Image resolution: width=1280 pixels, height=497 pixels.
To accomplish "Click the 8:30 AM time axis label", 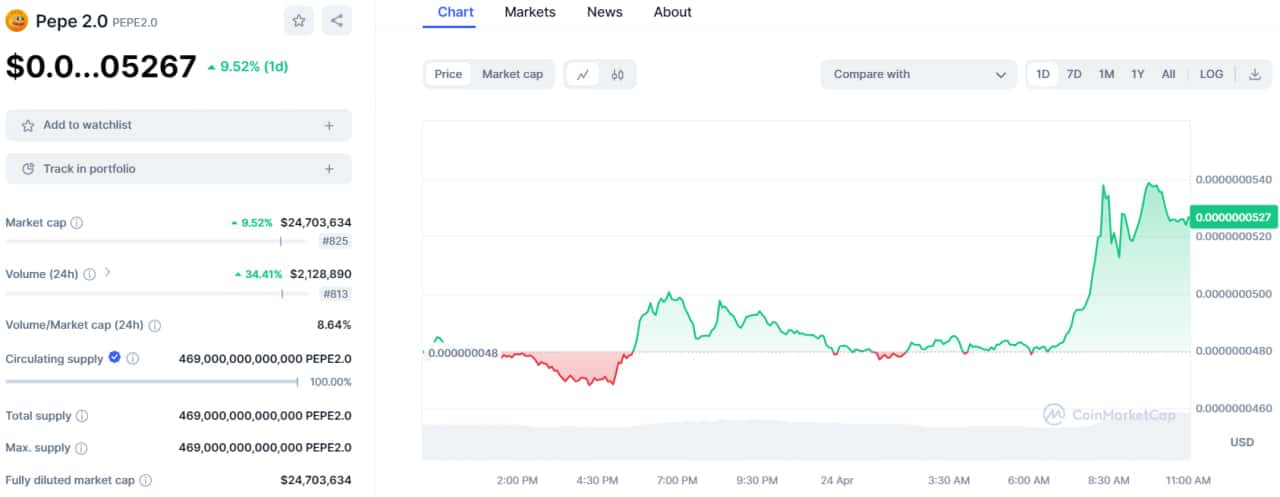I will point(1109,480).
